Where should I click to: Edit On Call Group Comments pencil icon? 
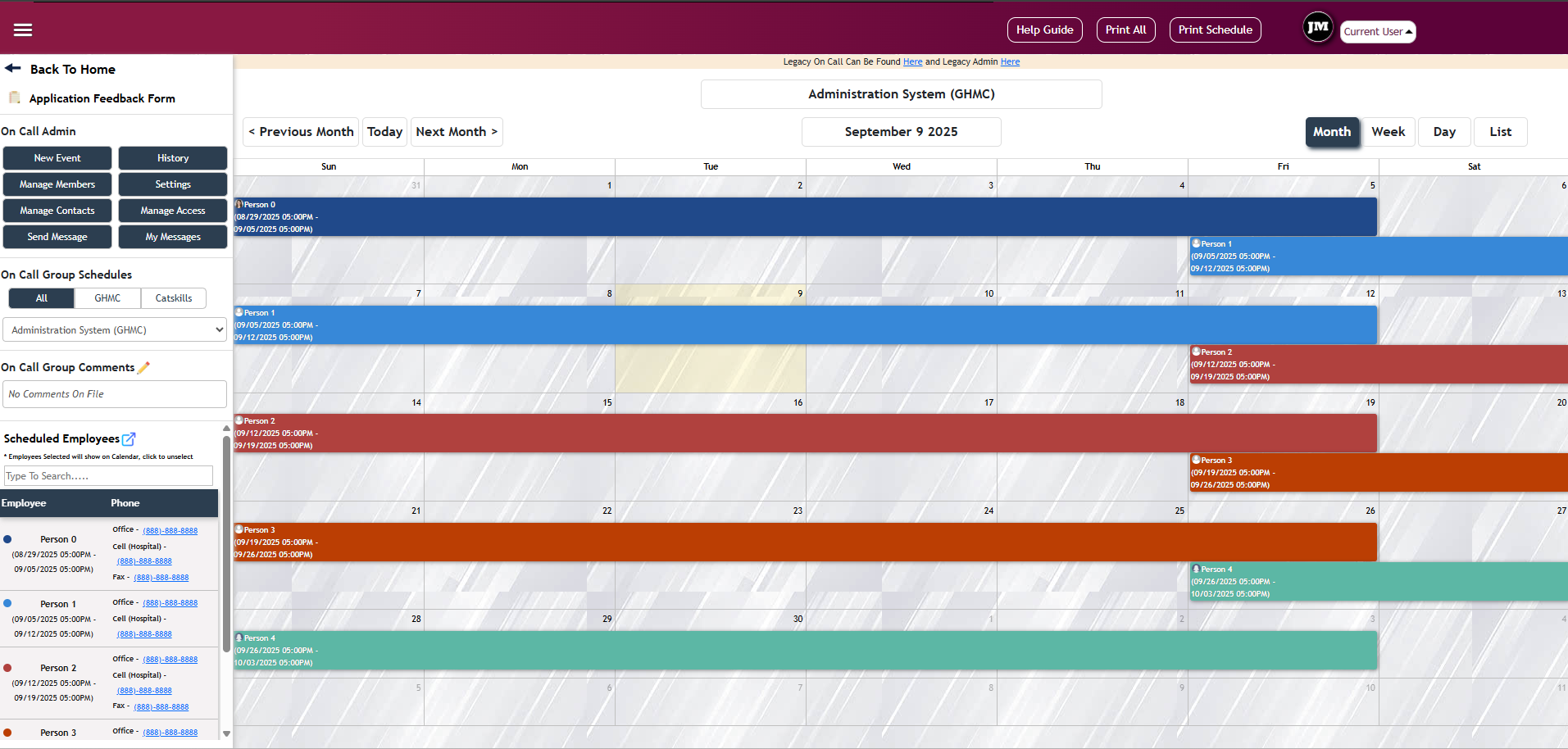click(x=143, y=368)
